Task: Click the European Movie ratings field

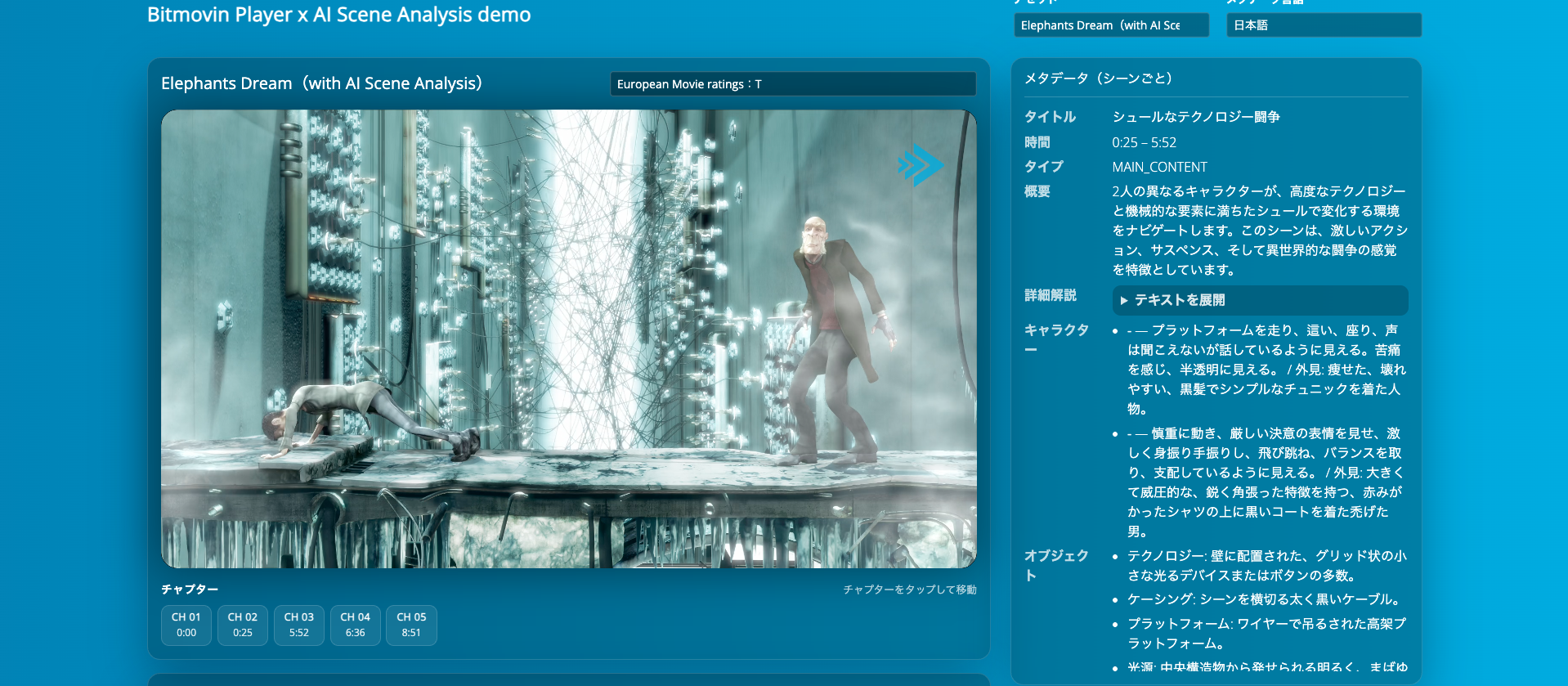Action: [792, 84]
